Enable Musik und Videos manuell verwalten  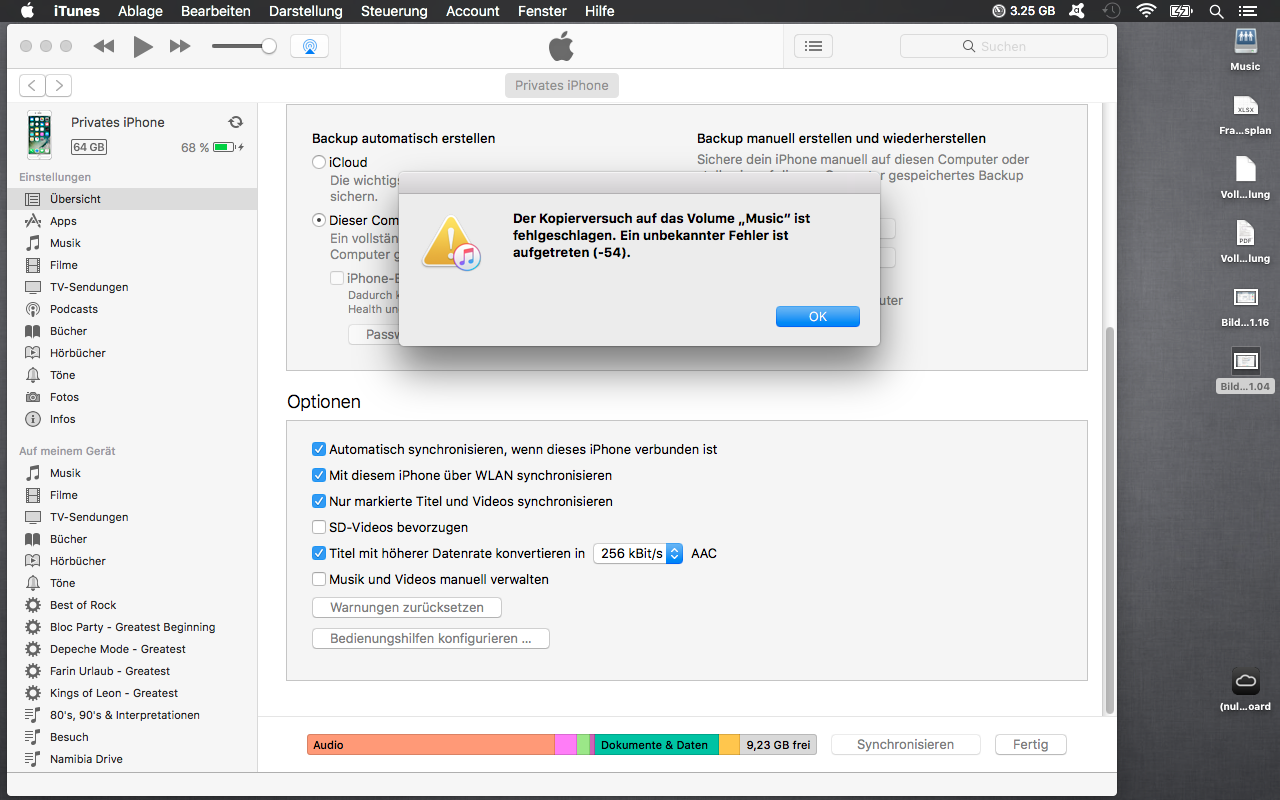click(319, 580)
